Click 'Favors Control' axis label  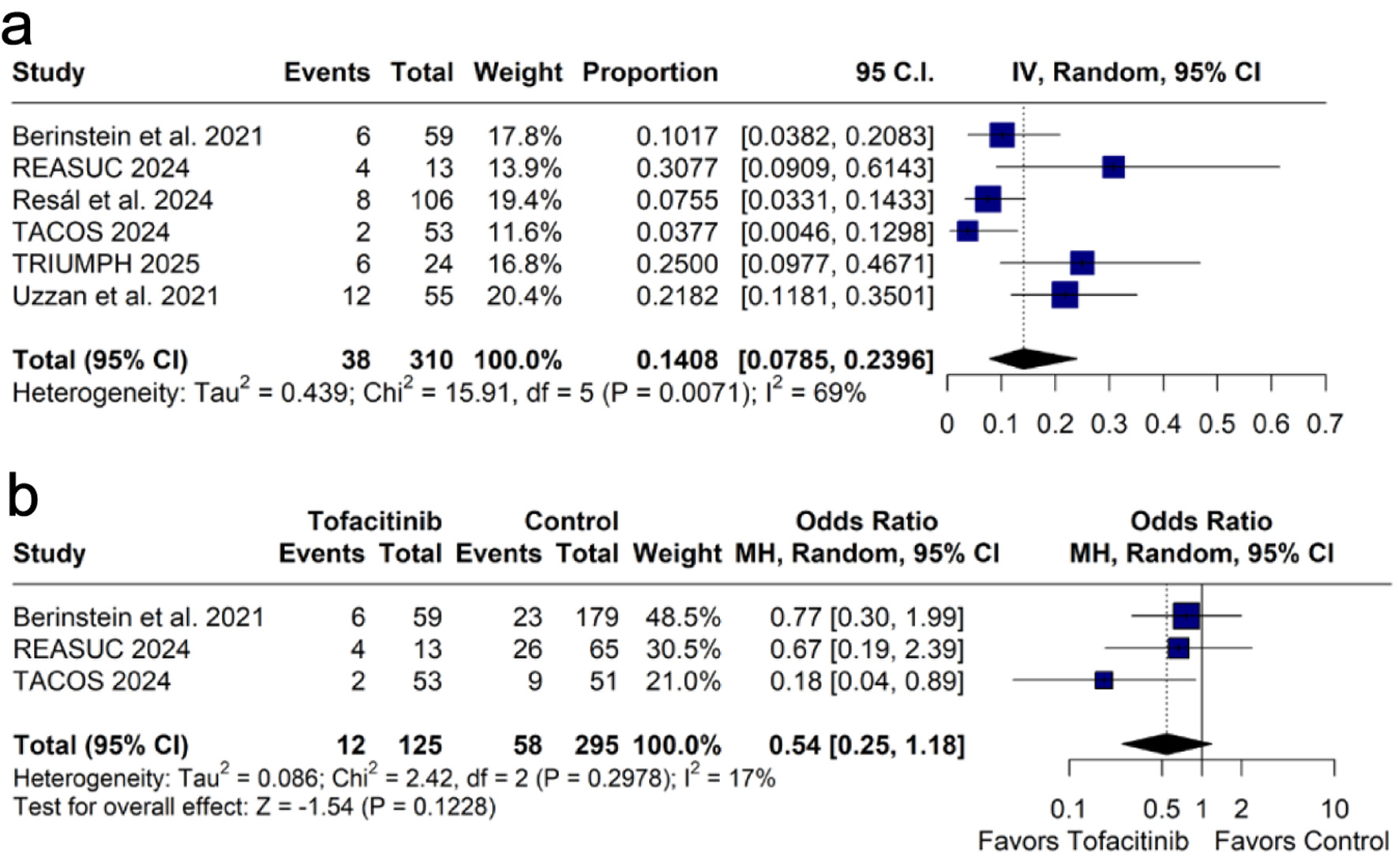(x=1301, y=841)
